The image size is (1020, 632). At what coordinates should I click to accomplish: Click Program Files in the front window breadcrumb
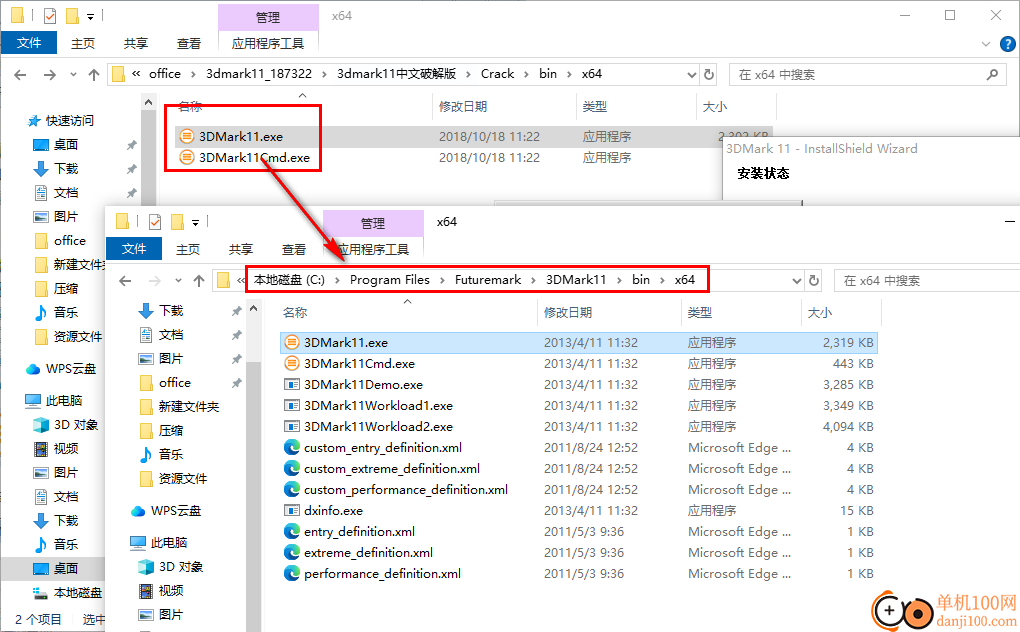click(390, 280)
